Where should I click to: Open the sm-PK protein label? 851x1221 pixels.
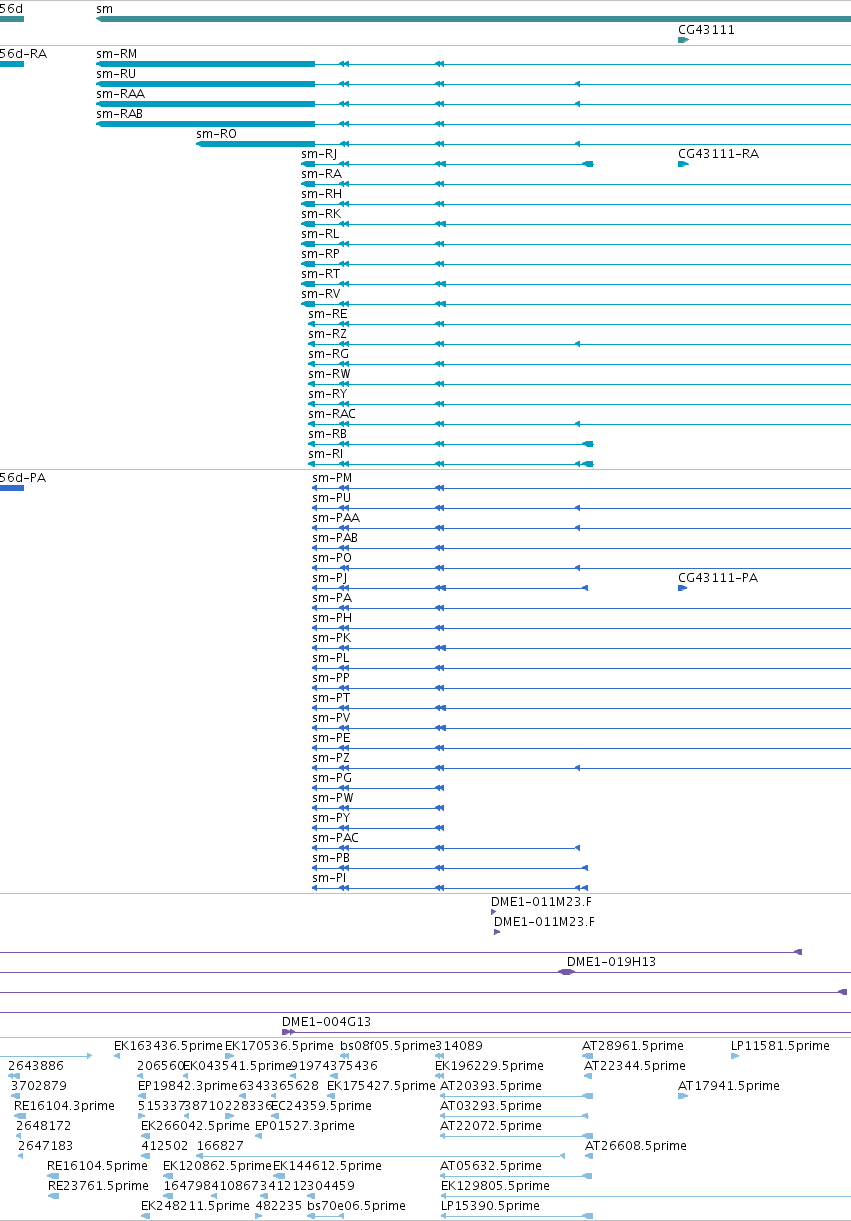click(x=332, y=638)
